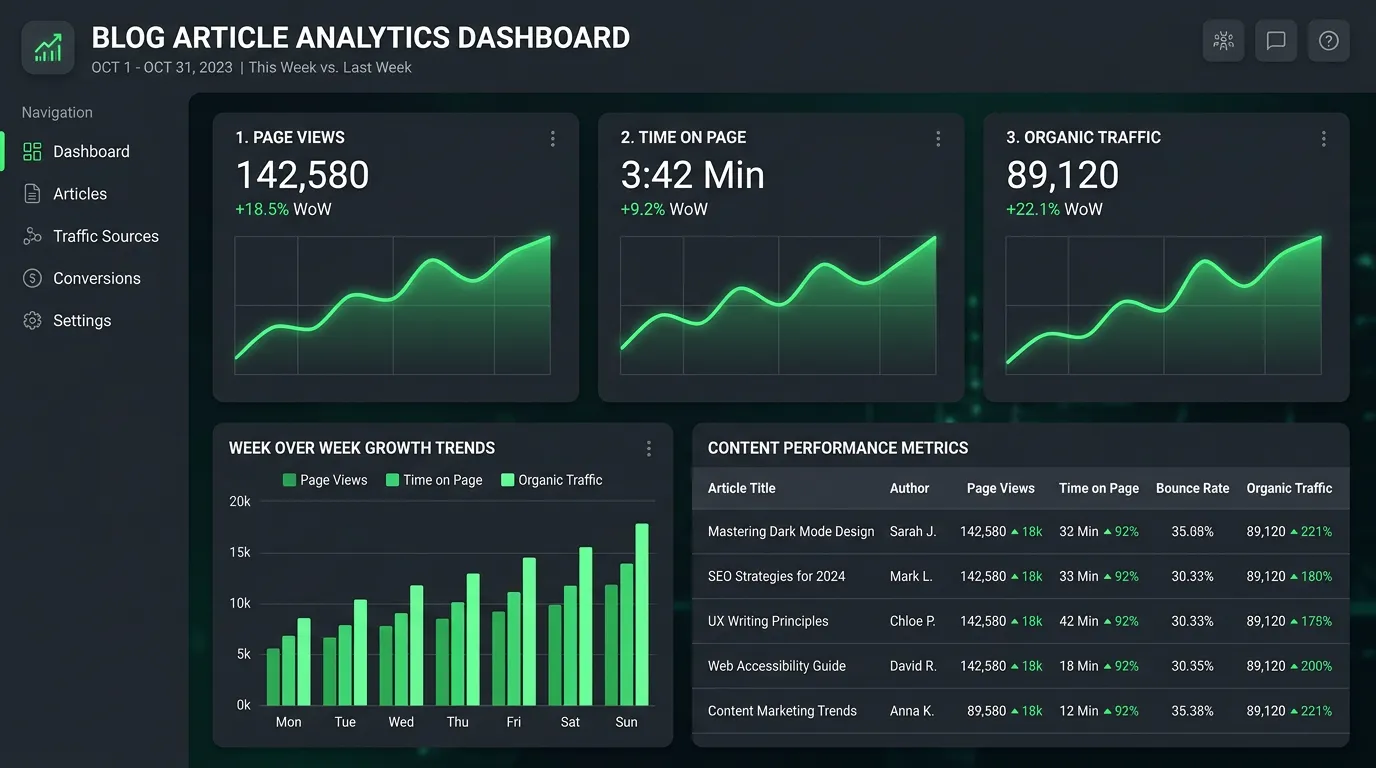The width and height of the screenshot is (1376, 768).
Task: Open Content Marketing Trends article
Action: click(782, 711)
